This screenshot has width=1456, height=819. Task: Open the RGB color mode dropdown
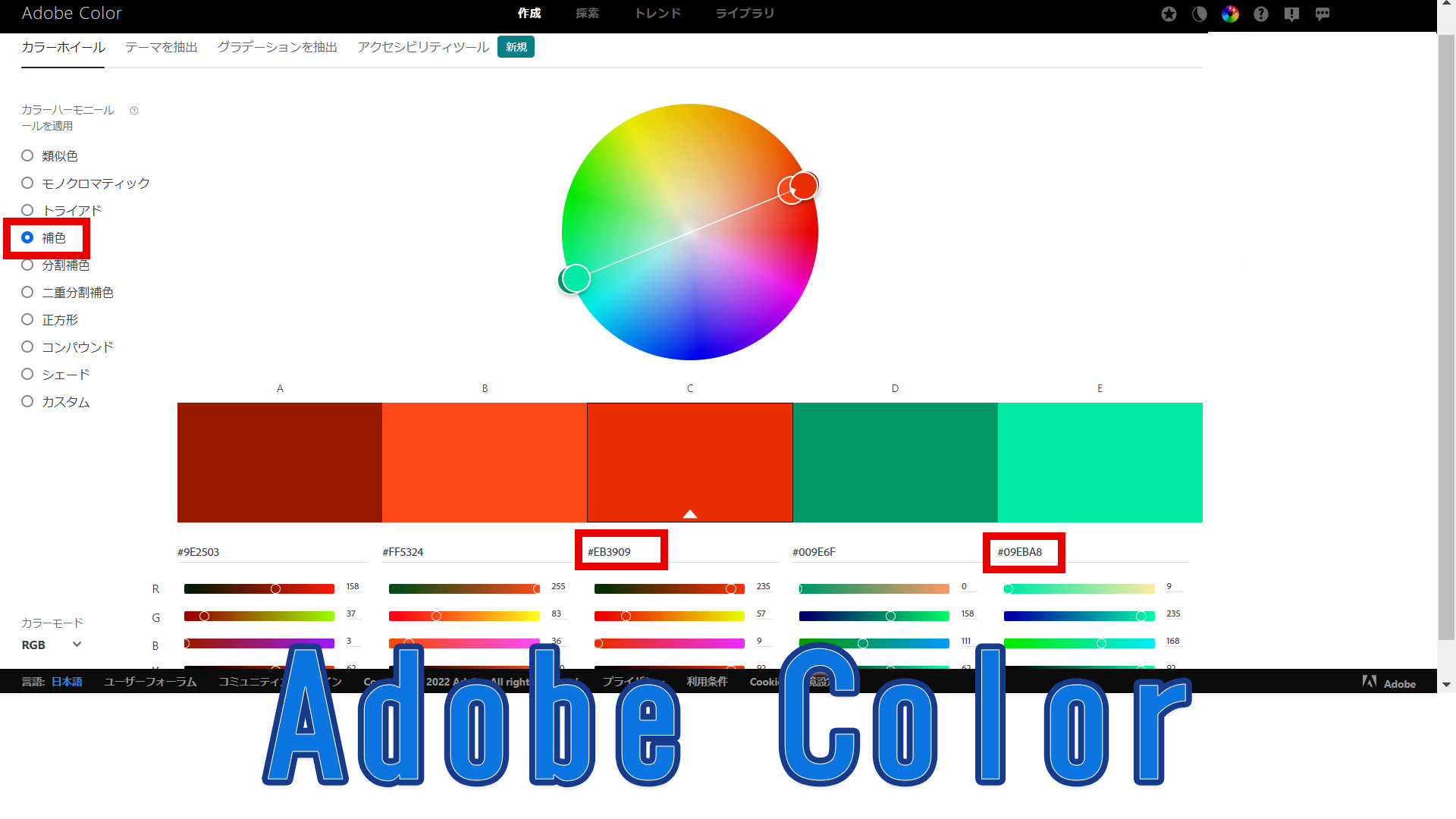[52, 645]
